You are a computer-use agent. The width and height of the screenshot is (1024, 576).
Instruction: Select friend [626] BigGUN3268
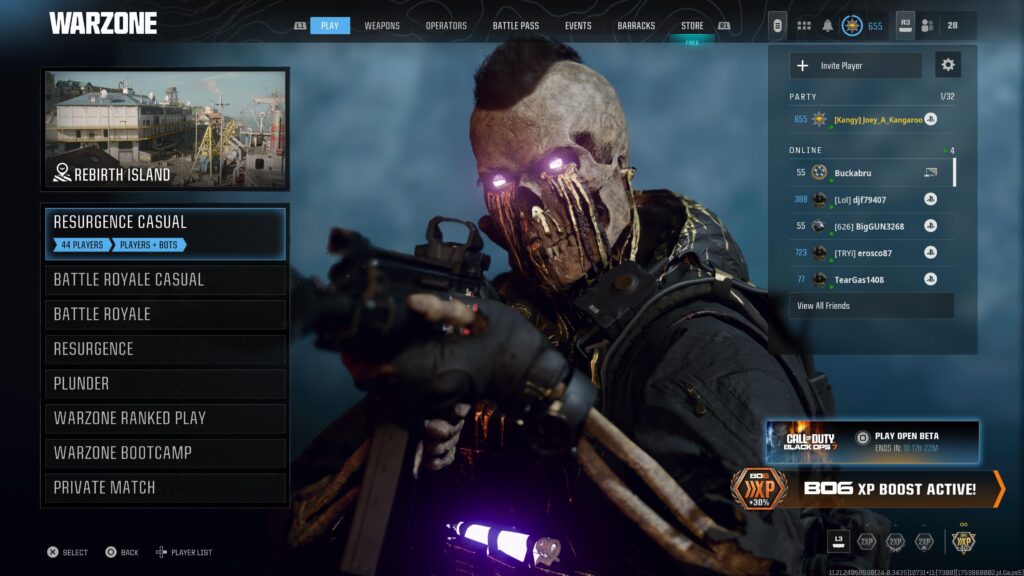coord(871,226)
